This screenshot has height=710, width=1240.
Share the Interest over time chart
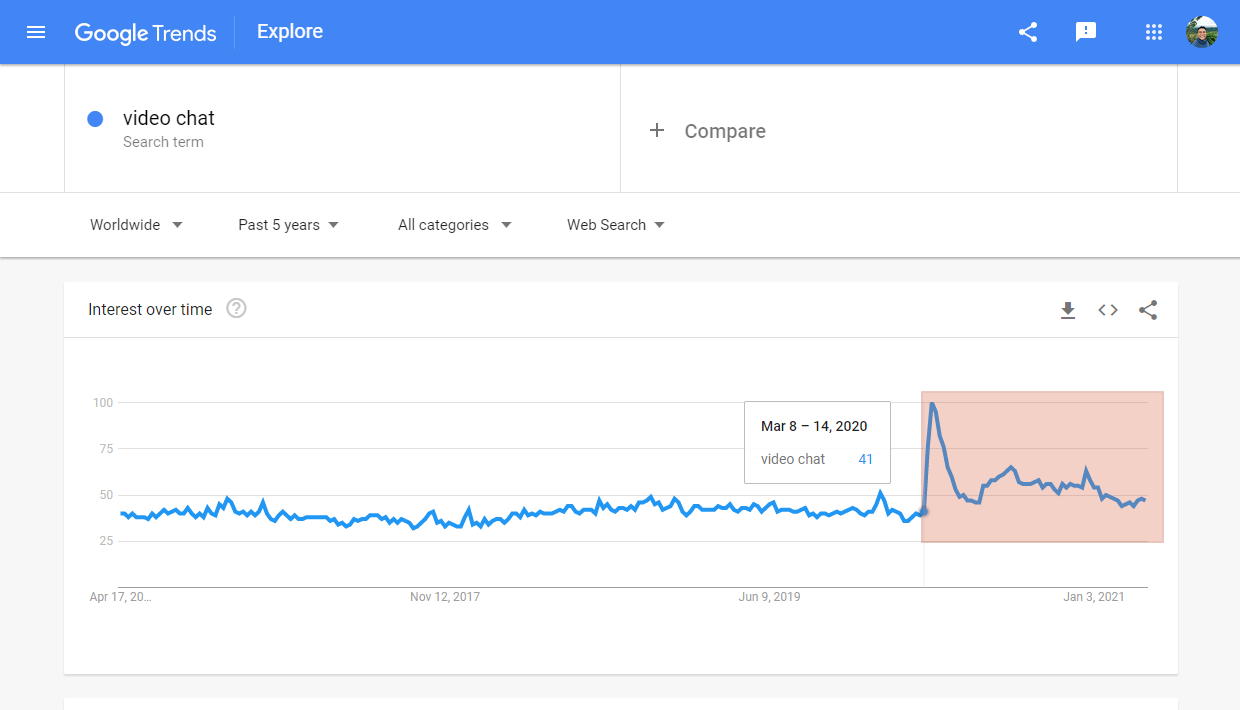click(1148, 310)
